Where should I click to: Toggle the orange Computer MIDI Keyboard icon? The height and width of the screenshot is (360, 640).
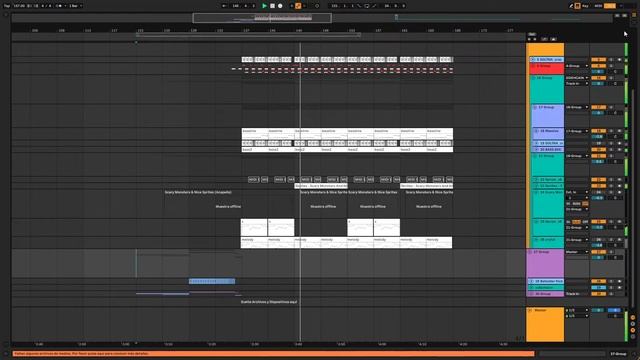[578, 6]
